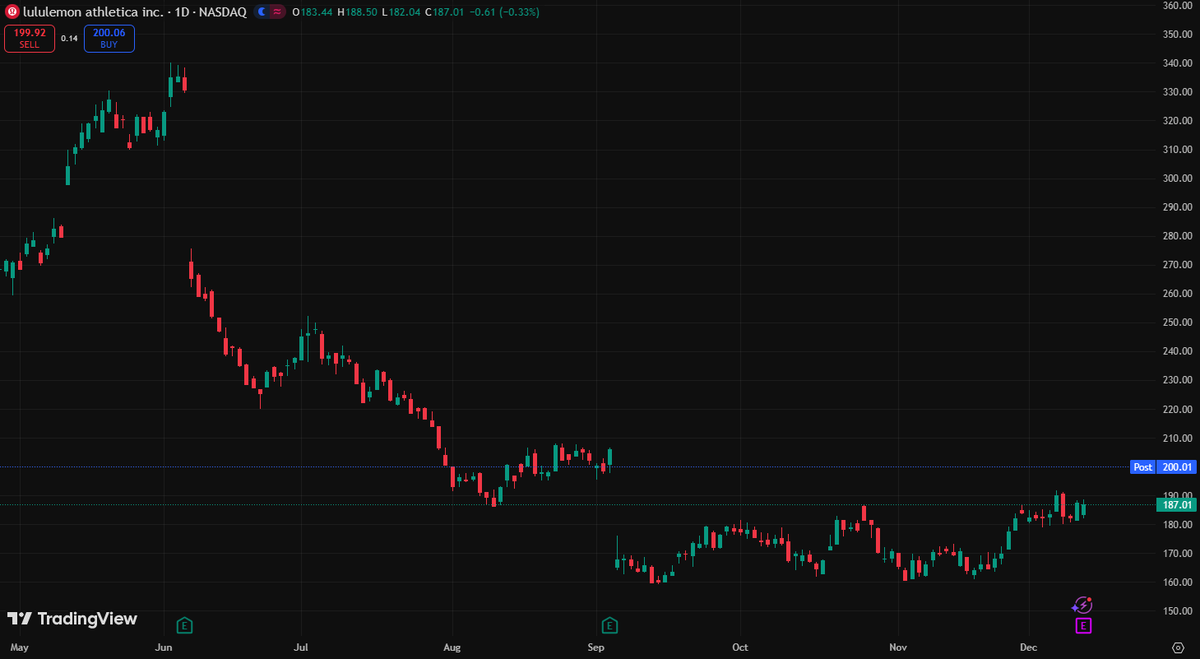Click the NASDAQ exchange text in the title
Screen dimensions: 1200x659
(223, 12)
